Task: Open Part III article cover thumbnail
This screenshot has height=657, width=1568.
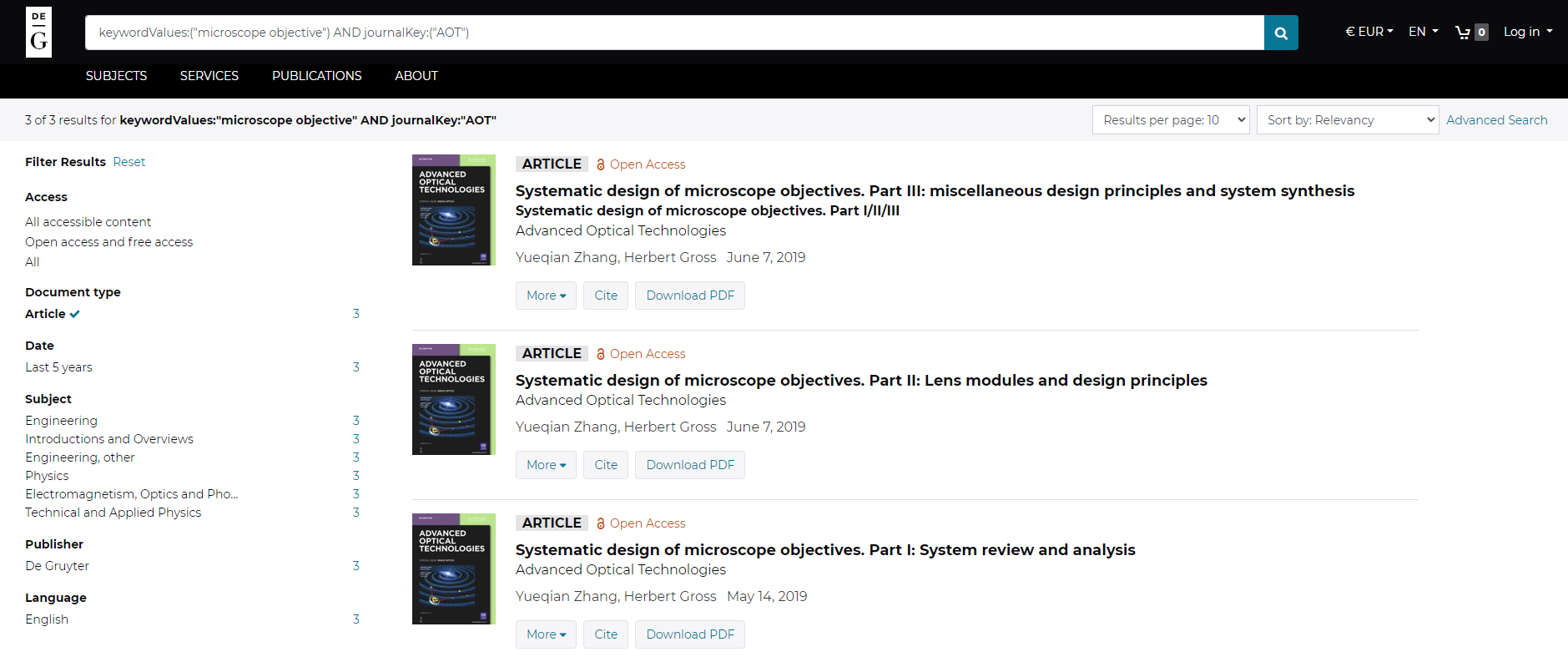Action: click(x=454, y=210)
